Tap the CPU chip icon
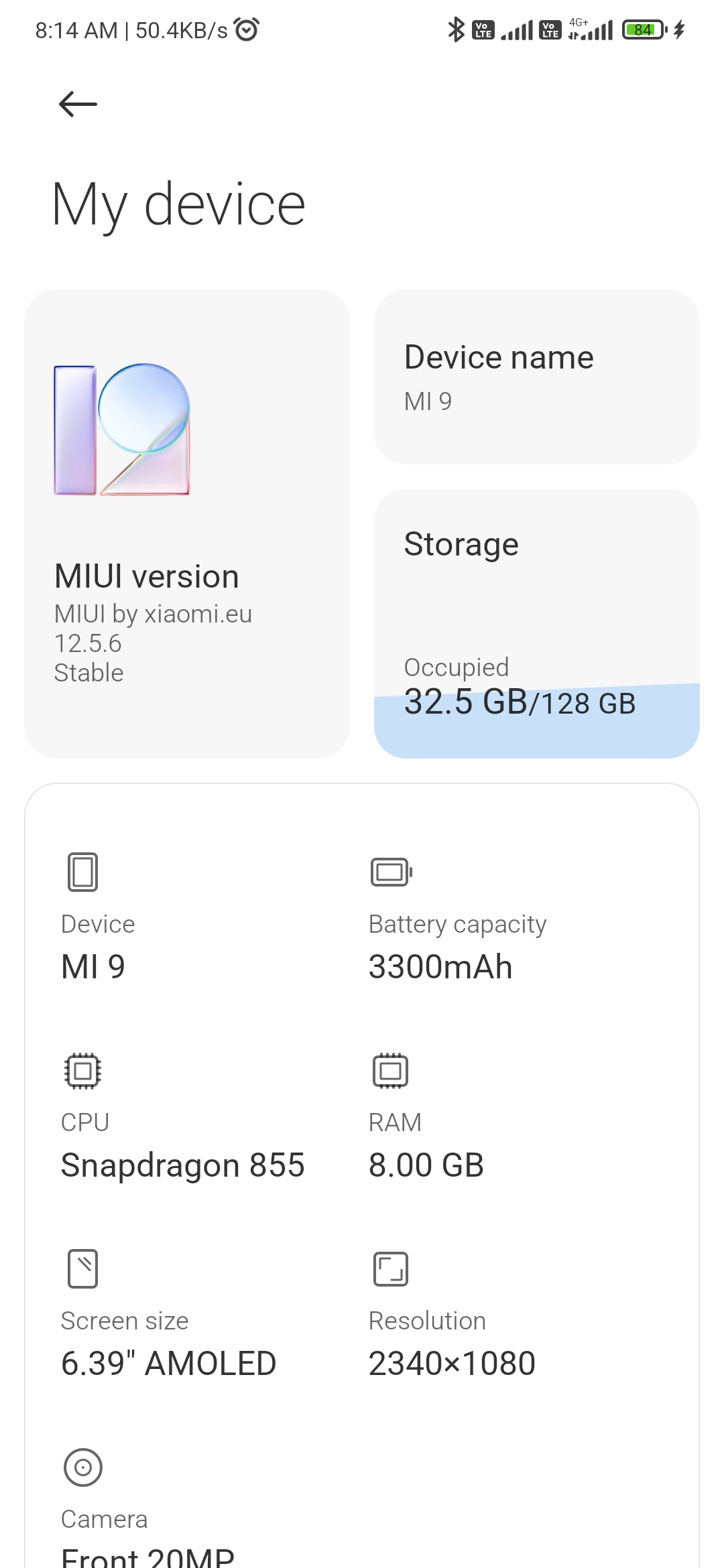 82,1070
